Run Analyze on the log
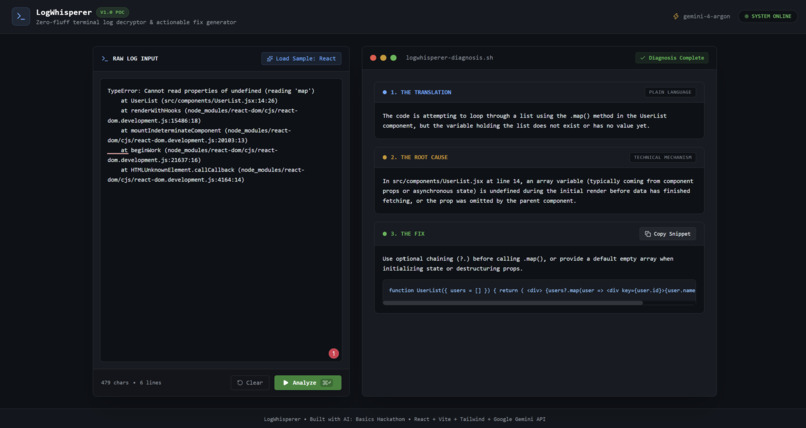 [x=307, y=383]
